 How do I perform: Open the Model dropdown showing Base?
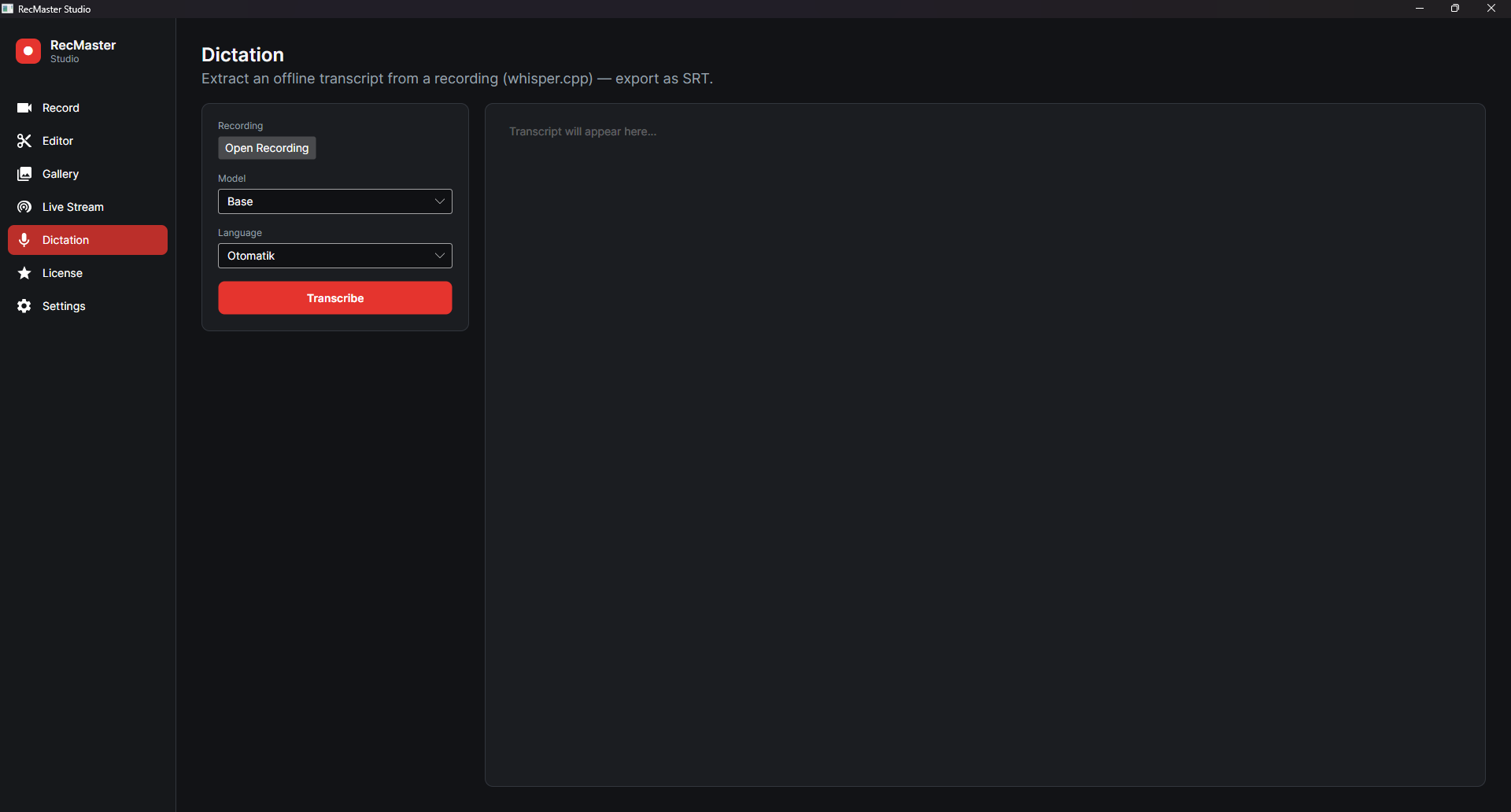(x=335, y=201)
